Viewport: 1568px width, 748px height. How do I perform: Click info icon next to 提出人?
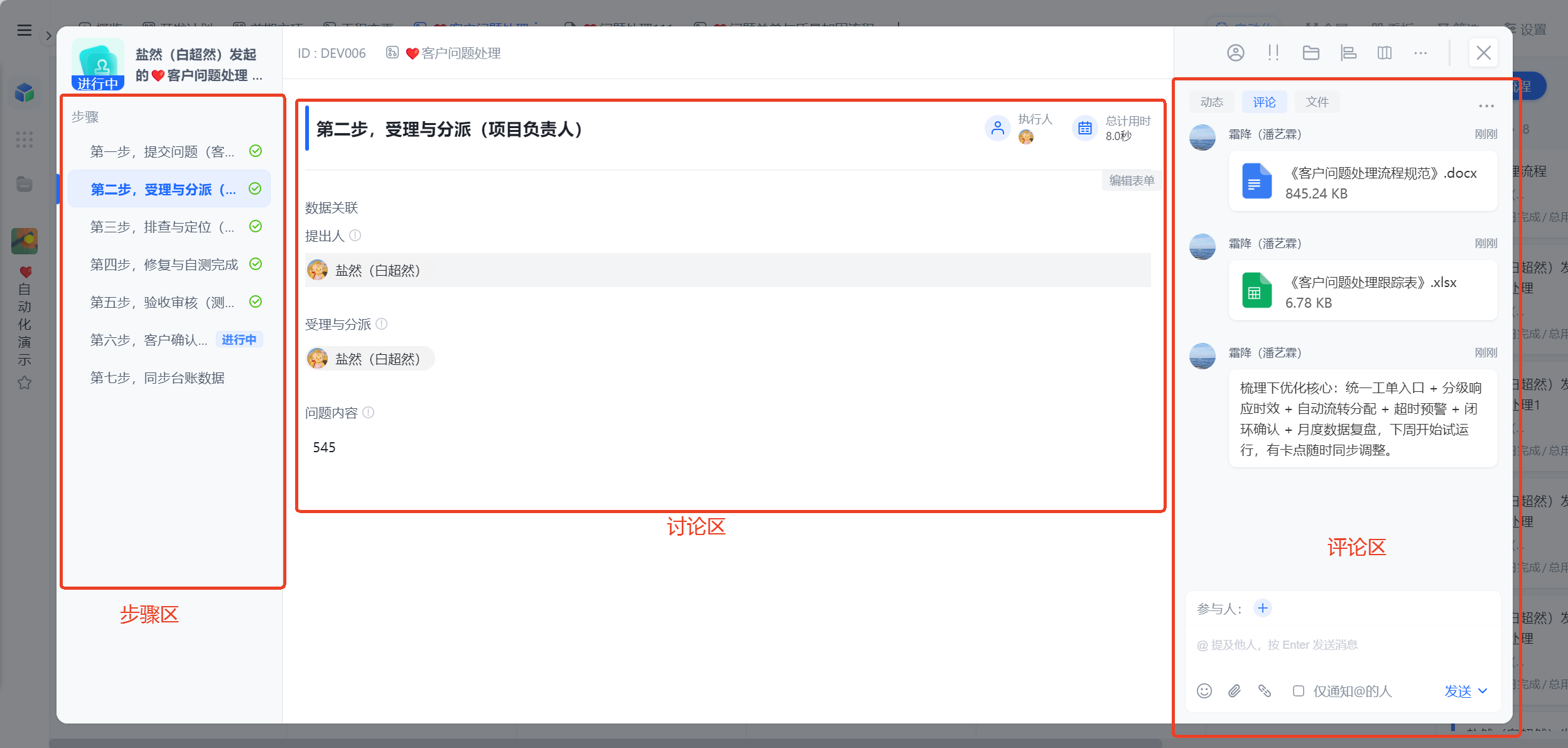click(x=355, y=236)
